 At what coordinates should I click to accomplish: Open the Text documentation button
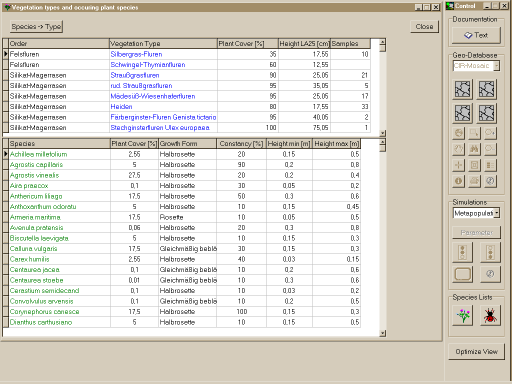click(x=476, y=35)
